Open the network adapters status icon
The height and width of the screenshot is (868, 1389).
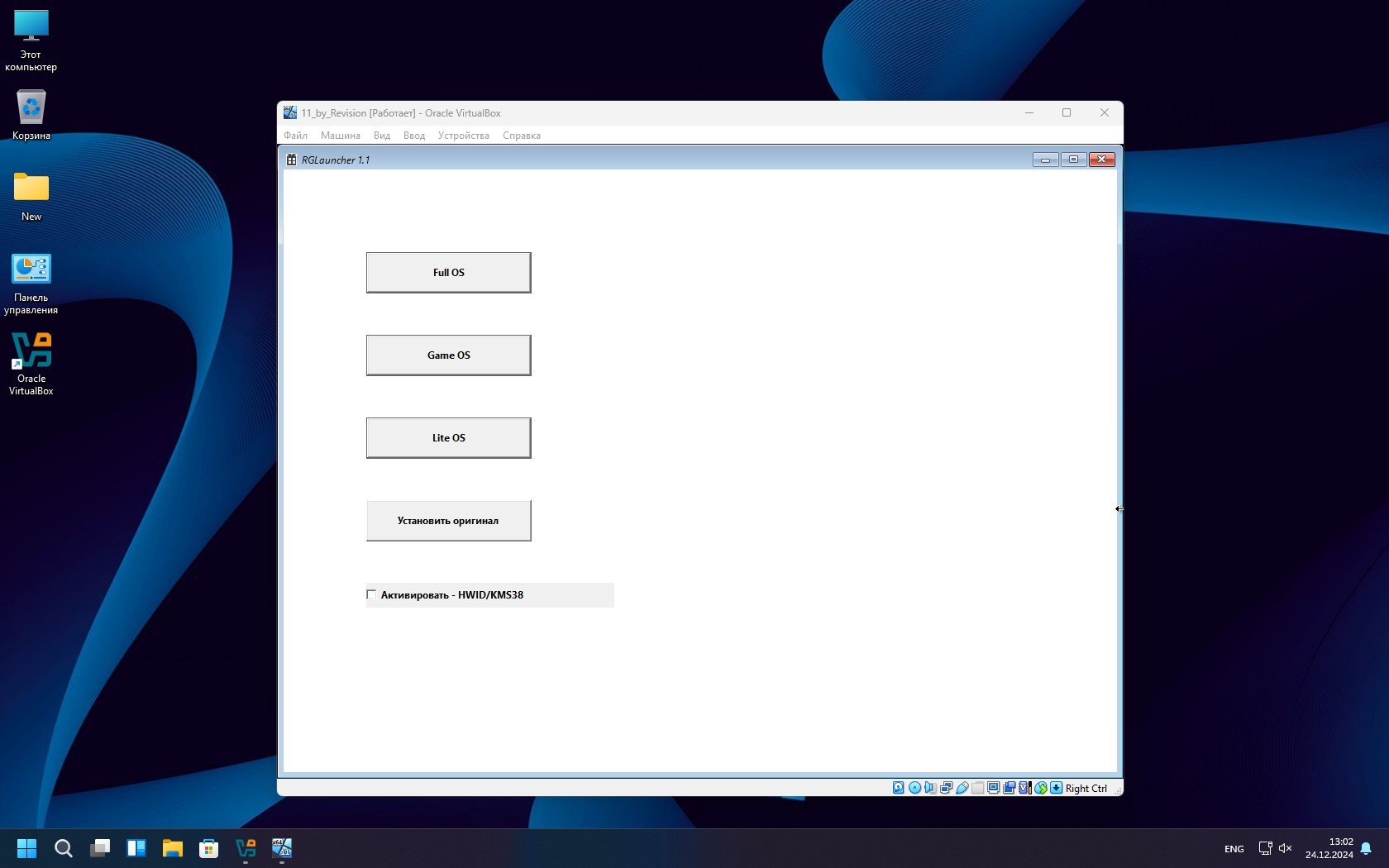point(946,788)
